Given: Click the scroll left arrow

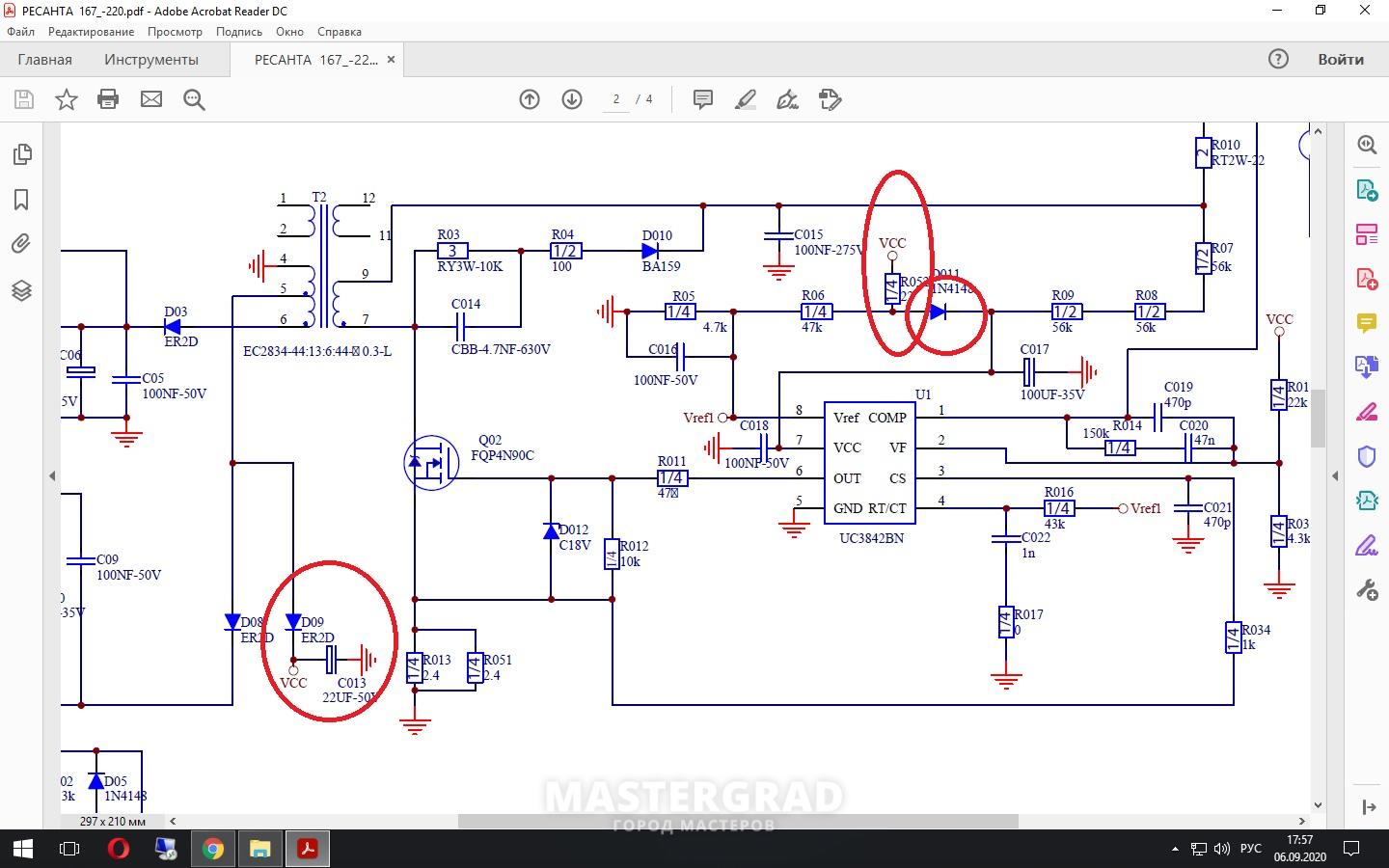Looking at the screenshot, I should point(173,822).
